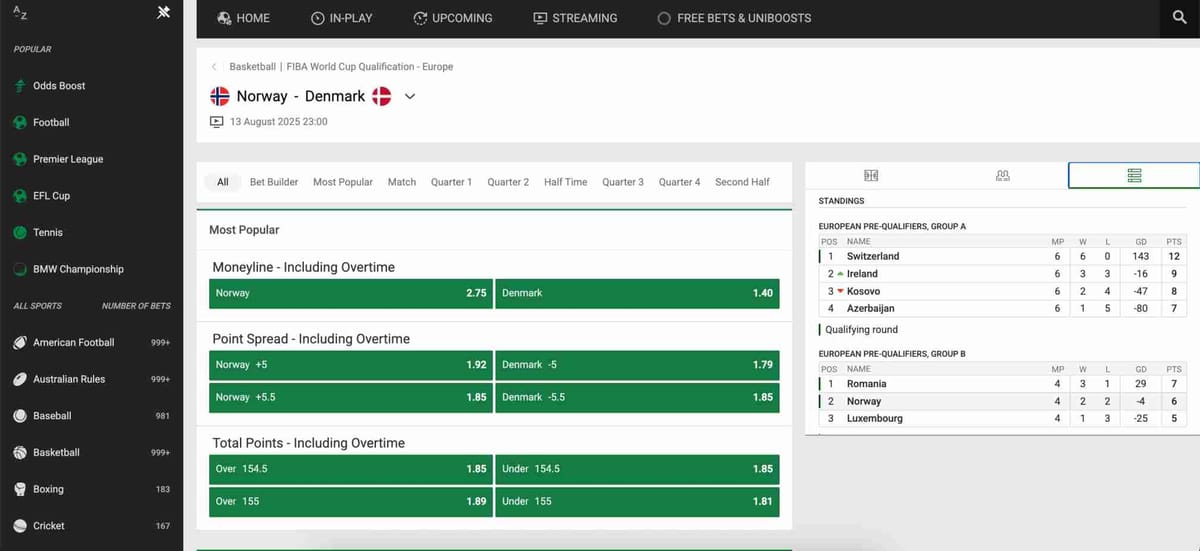This screenshot has height=551, width=1200.
Task: Open the search magnifier icon
Action: 1180,18
